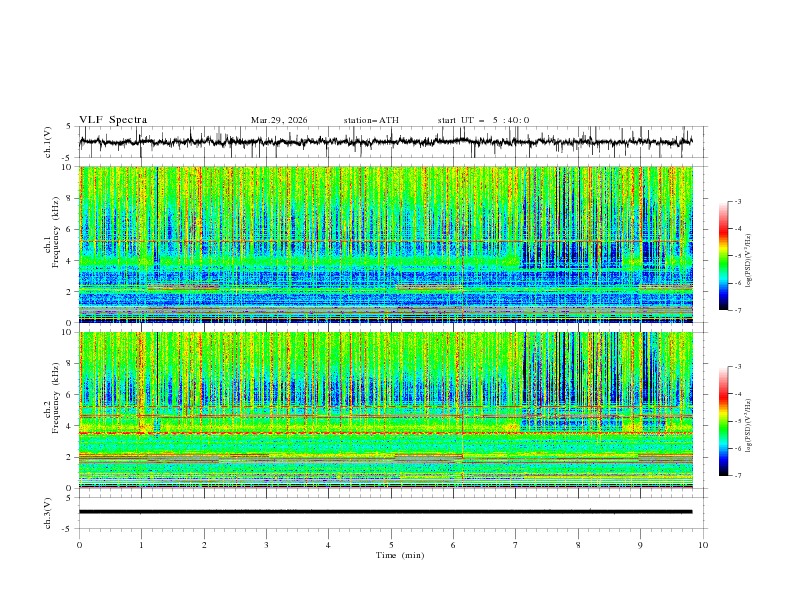The width and height of the screenshot is (792, 612).
Task: Click the time axis tick label '9'
Action: (x=640, y=545)
